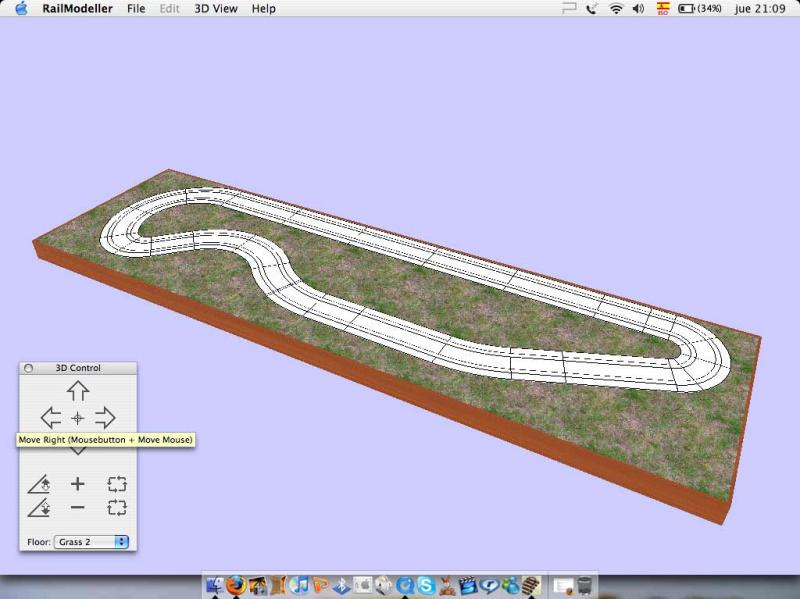
Task: Open the Help menu
Action: tap(264, 8)
